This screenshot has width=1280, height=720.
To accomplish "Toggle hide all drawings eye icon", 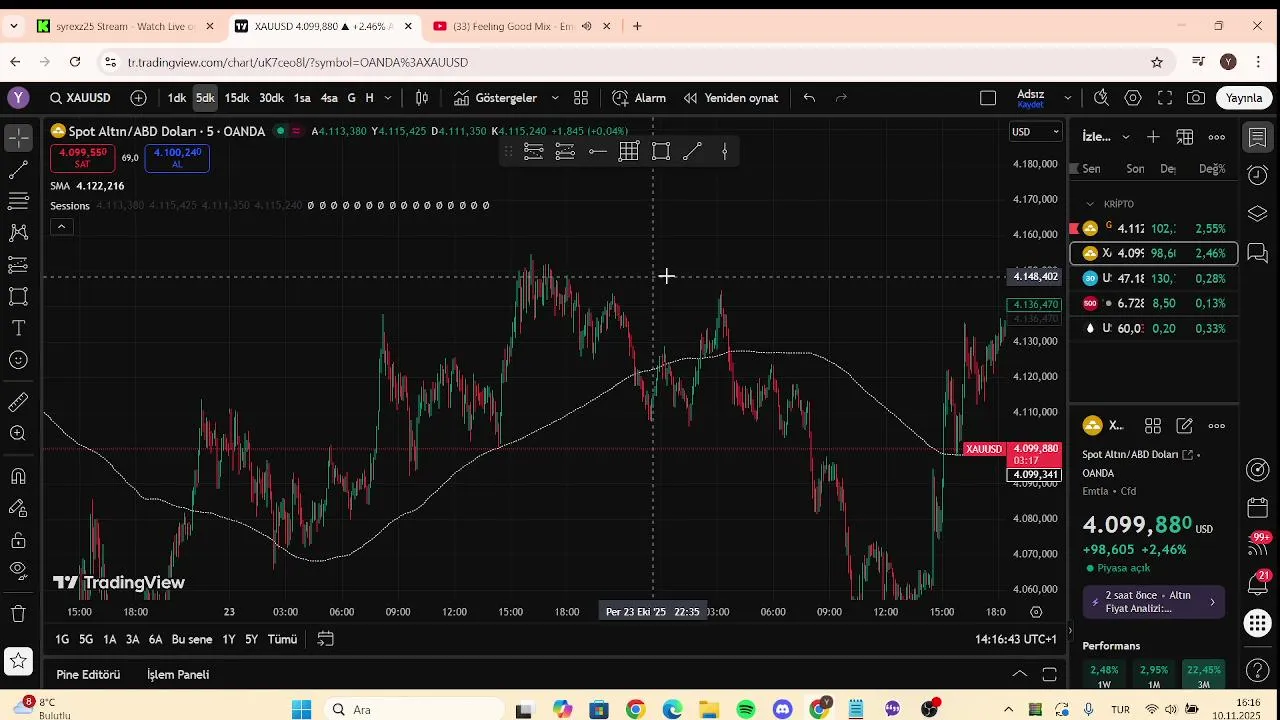I will point(18,571).
